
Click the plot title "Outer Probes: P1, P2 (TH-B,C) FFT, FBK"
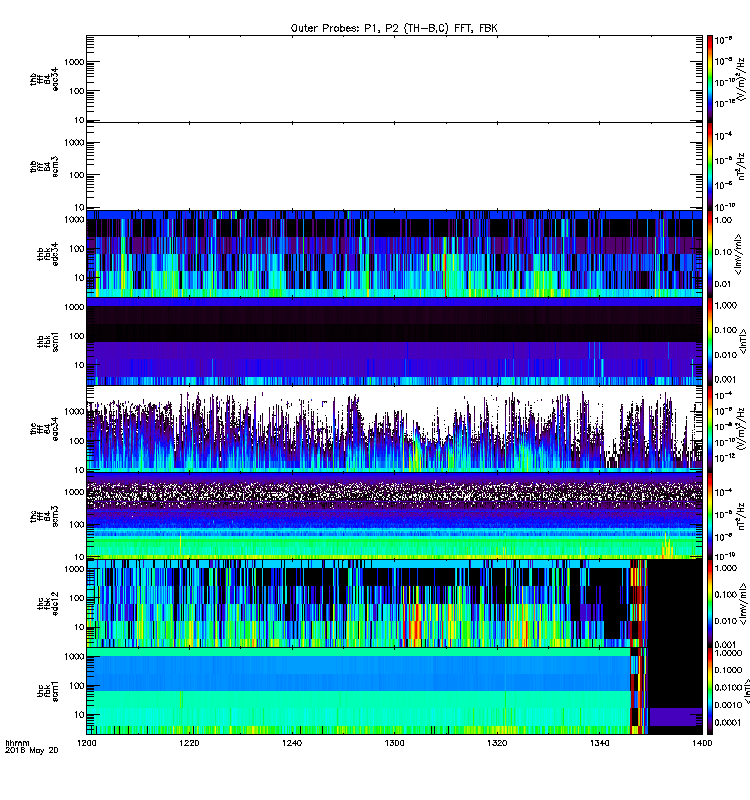point(394,28)
